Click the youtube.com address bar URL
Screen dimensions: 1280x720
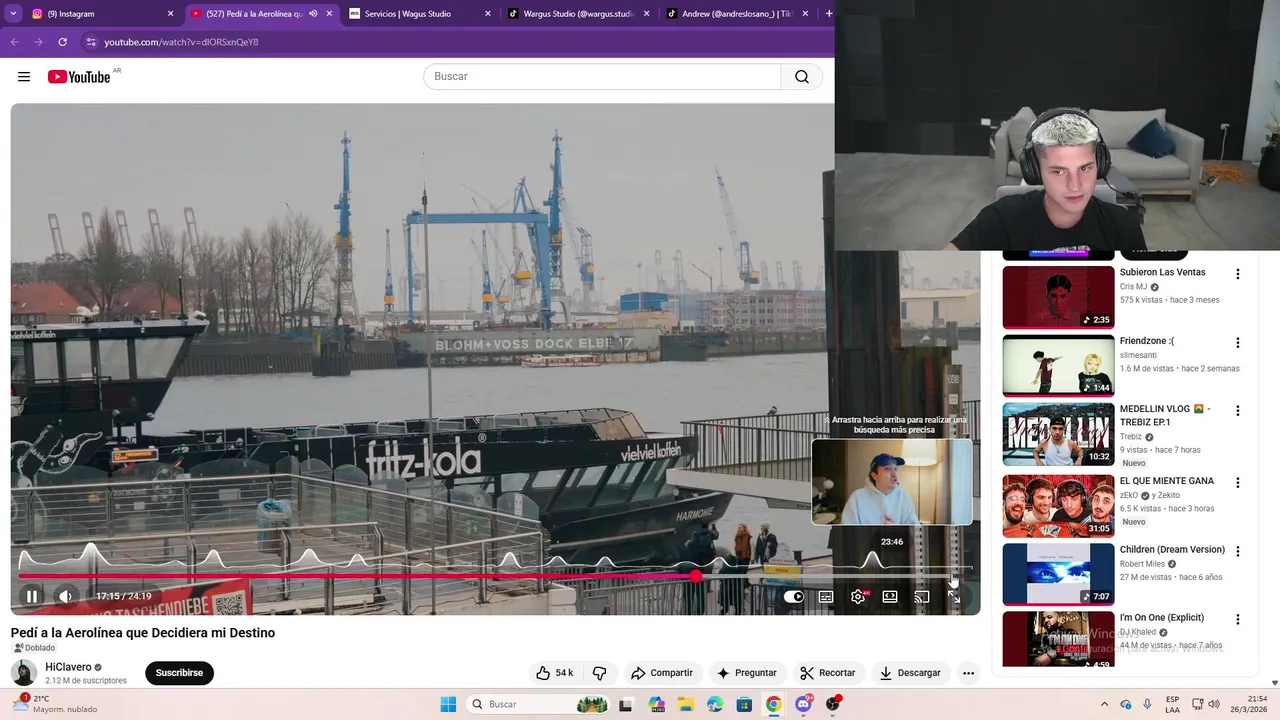pos(181,42)
